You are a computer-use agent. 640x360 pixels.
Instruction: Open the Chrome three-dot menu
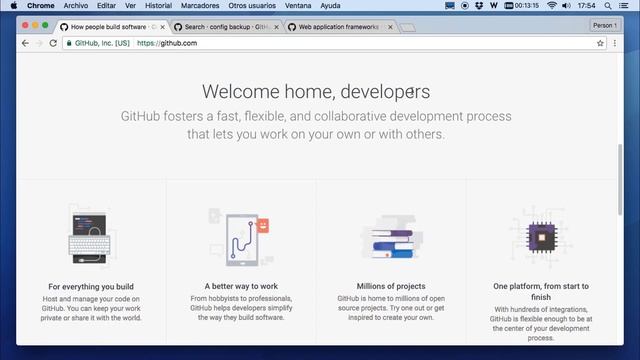pyautogui.click(x=615, y=43)
